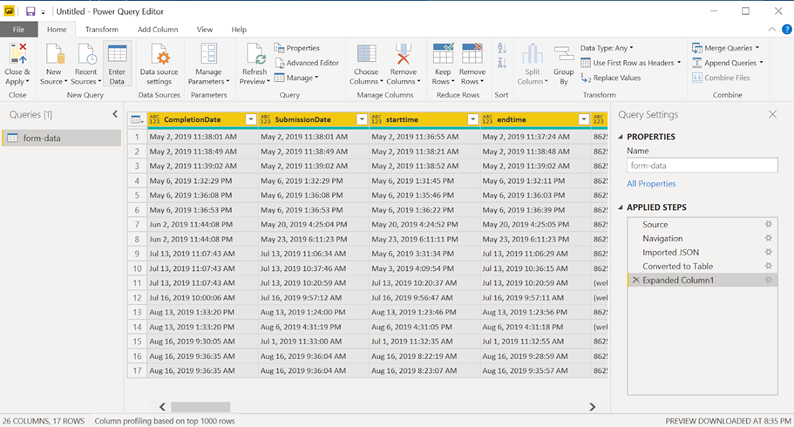Click scroll left arrow below grid
This screenshot has width=794, height=427.
(162, 407)
